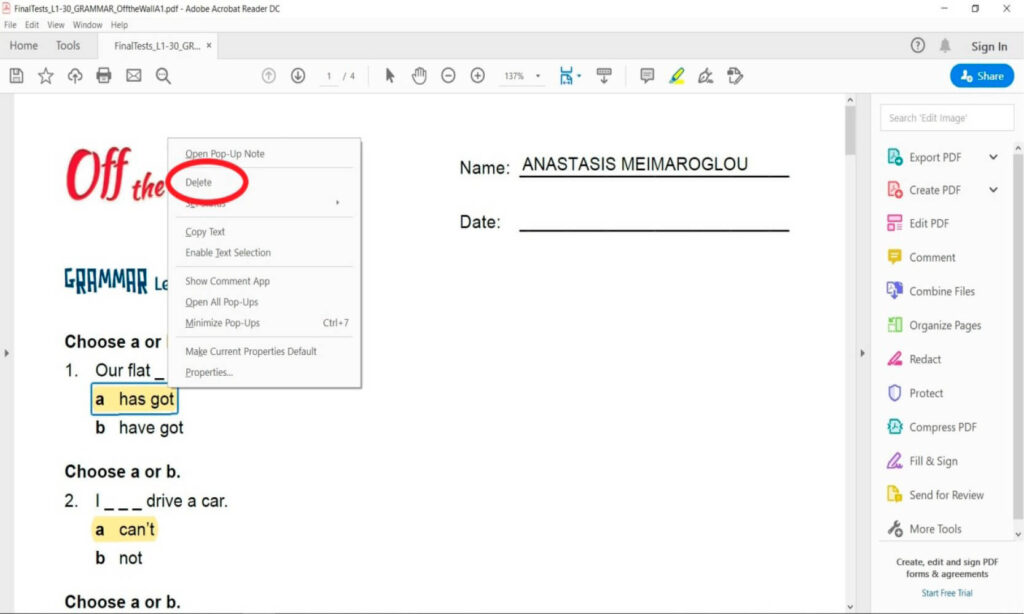Open the Edit menu
This screenshot has height=614, width=1024.
point(32,25)
